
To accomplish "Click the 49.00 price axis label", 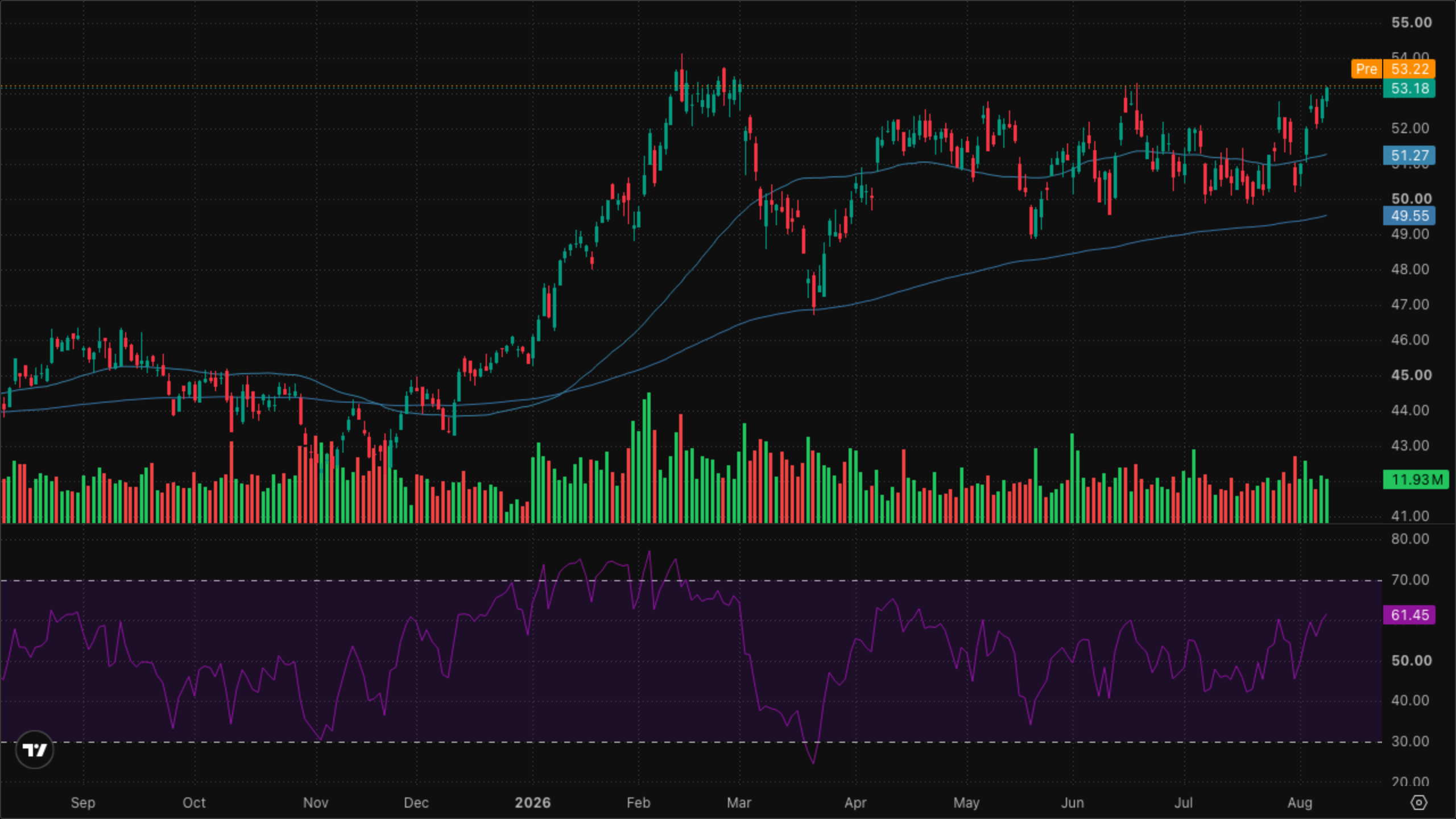I will click(1410, 234).
